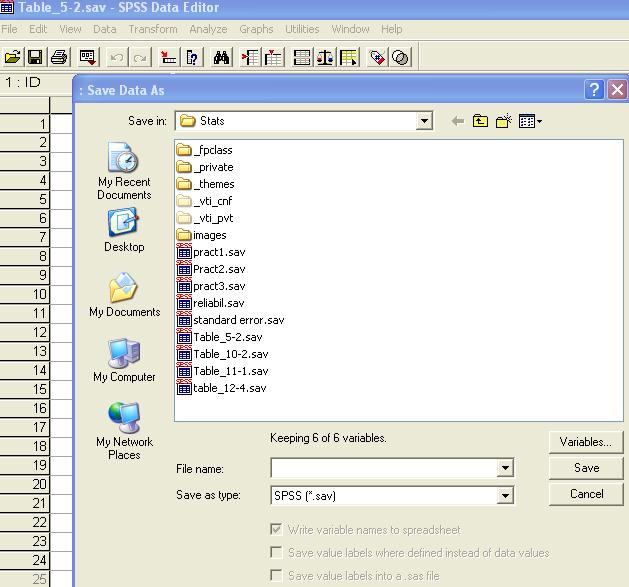The height and width of the screenshot is (587, 629).
Task: Click the Redo toolbar icon
Action: click(x=140, y=58)
